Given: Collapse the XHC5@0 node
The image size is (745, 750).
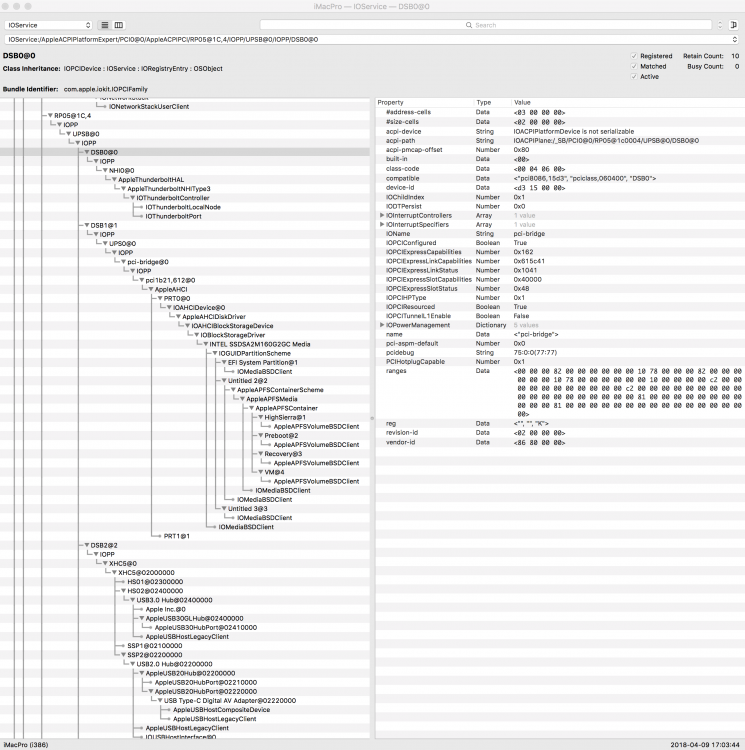Looking at the screenshot, I should click(x=105, y=563).
